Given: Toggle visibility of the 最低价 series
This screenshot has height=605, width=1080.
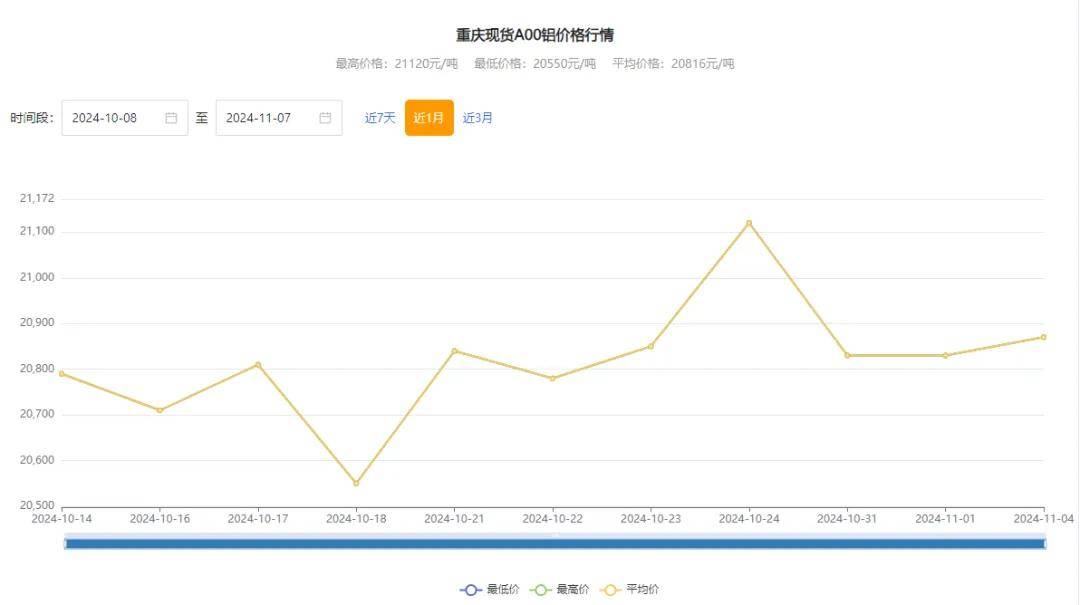Looking at the screenshot, I should pyautogui.click(x=486, y=589).
